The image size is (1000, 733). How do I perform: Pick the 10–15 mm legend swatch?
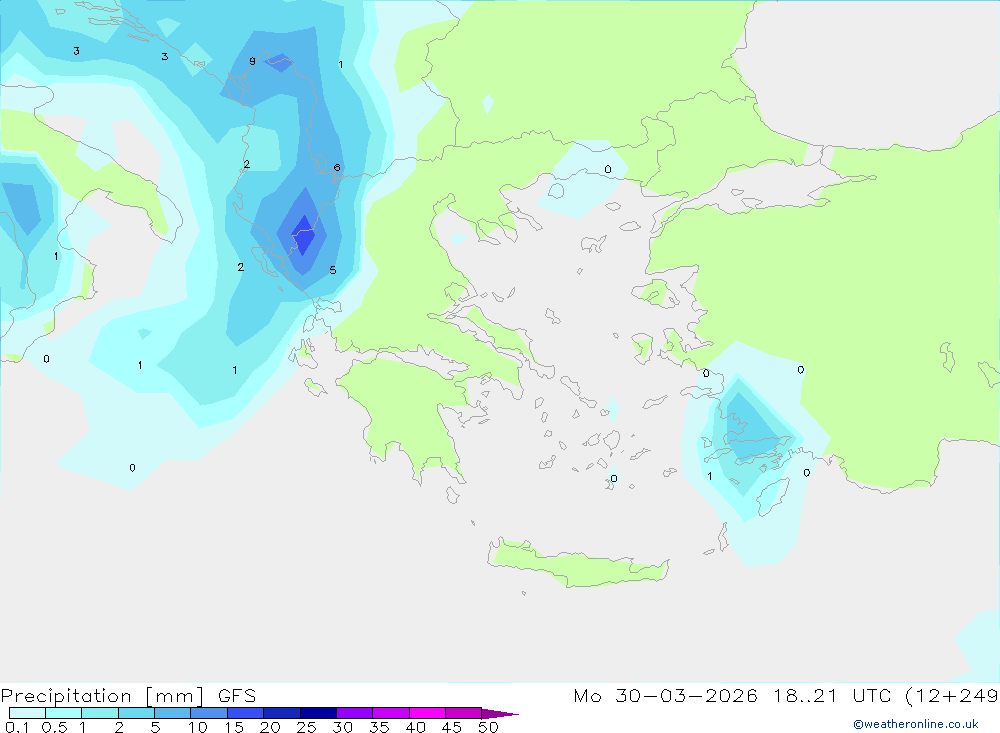coord(209,713)
